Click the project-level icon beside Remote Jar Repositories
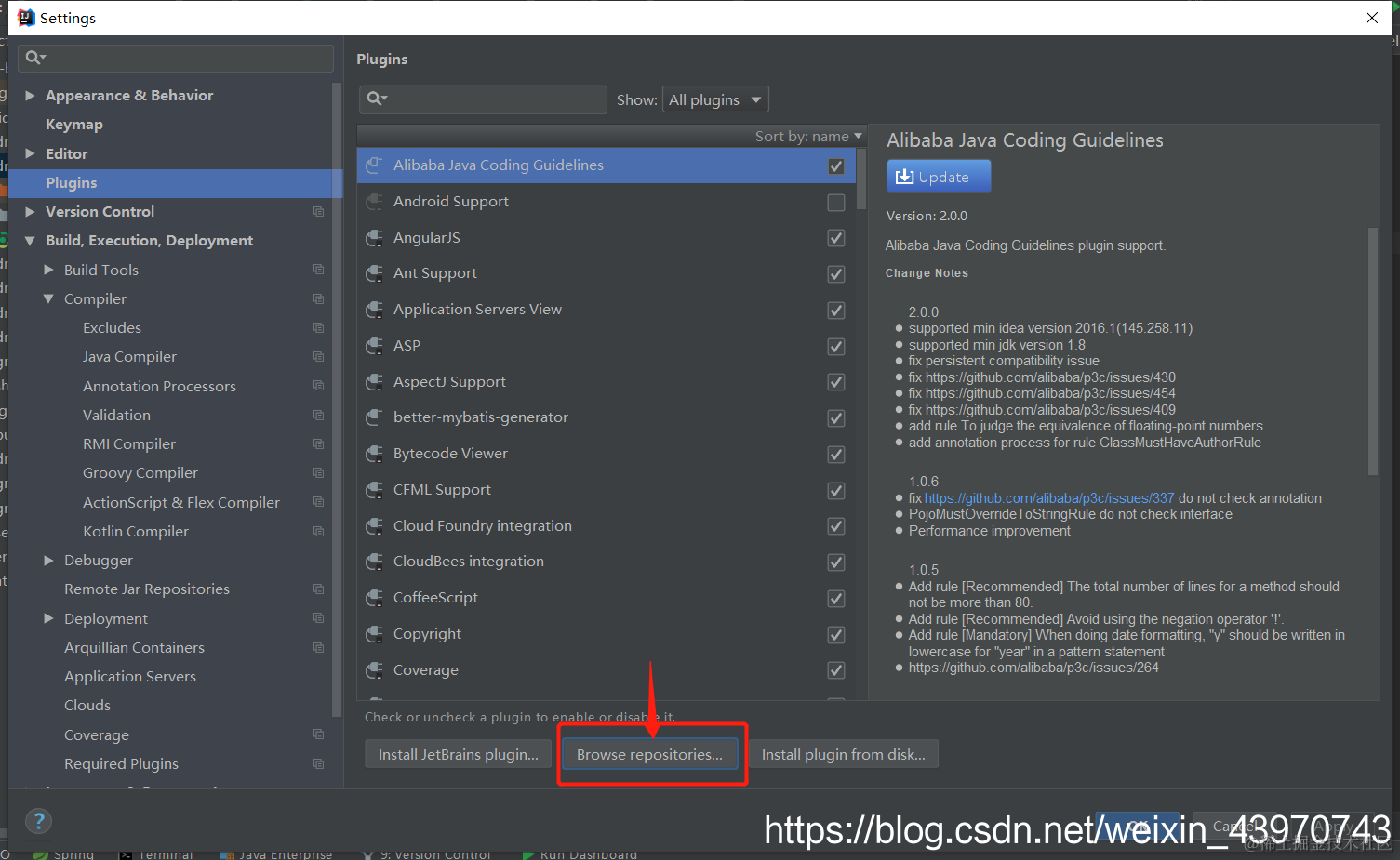Screen dimensions: 1400x860 [x=318, y=589]
